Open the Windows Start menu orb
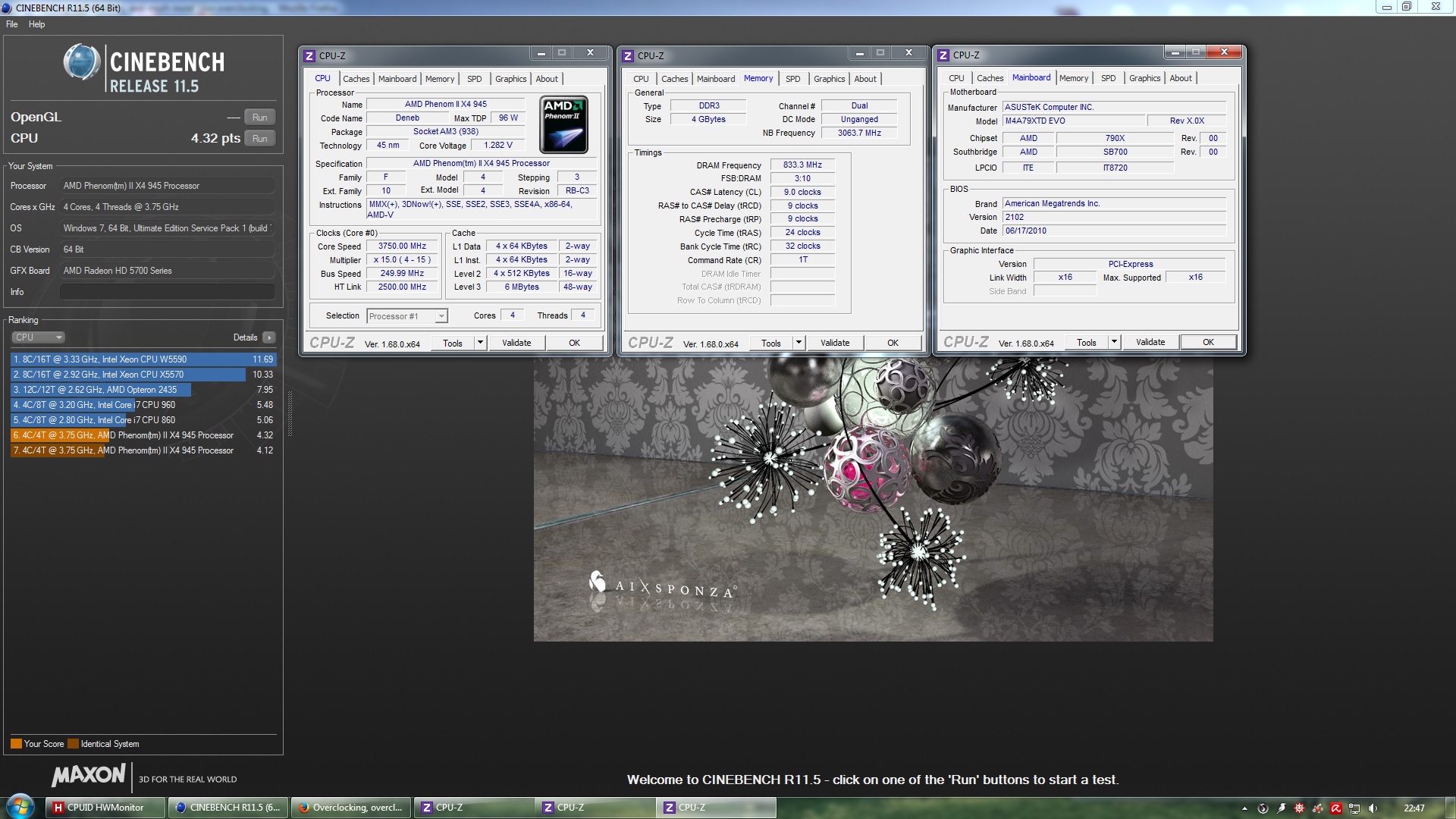 (x=20, y=807)
